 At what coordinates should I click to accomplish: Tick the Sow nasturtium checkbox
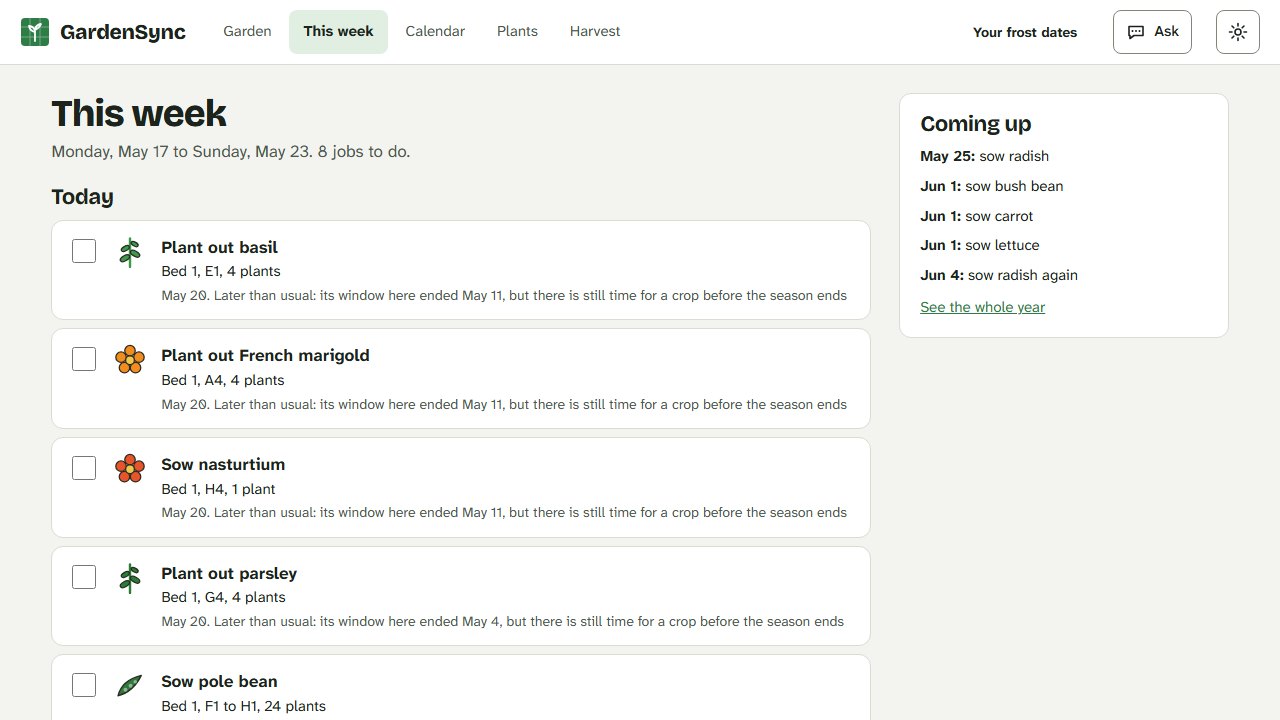(84, 468)
